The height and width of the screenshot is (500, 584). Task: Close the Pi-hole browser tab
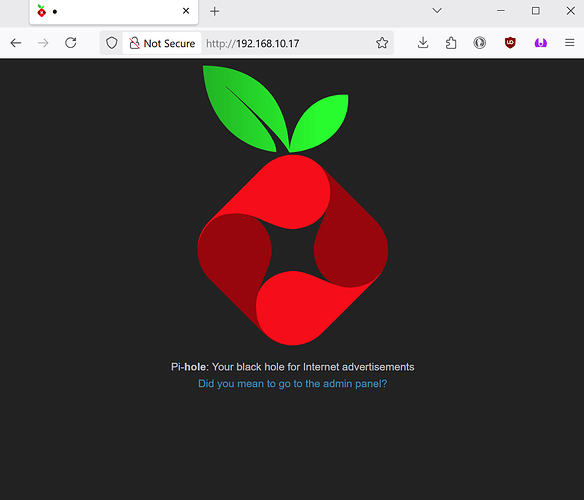(186, 11)
